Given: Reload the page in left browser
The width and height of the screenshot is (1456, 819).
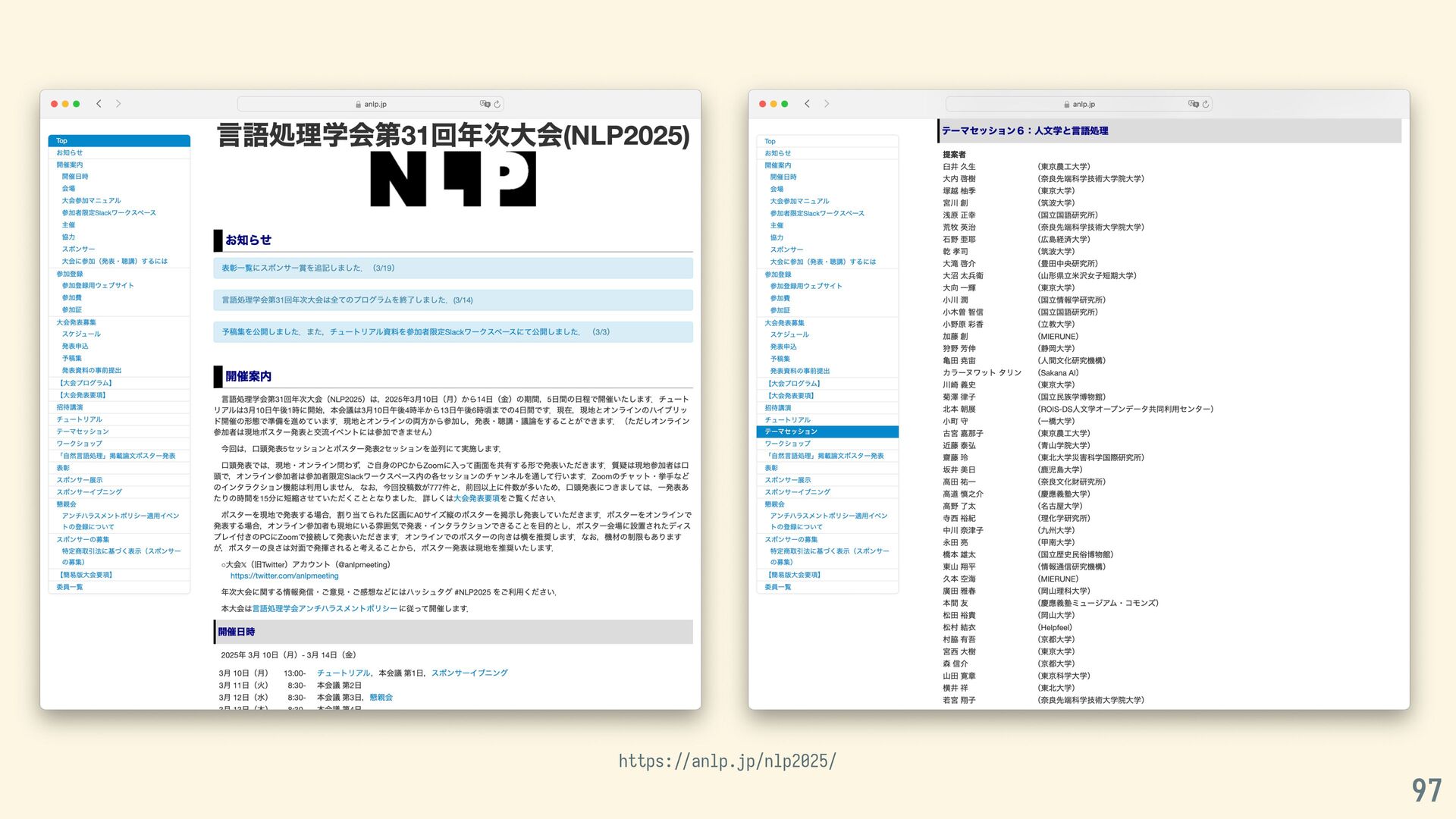Looking at the screenshot, I should point(497,104).
